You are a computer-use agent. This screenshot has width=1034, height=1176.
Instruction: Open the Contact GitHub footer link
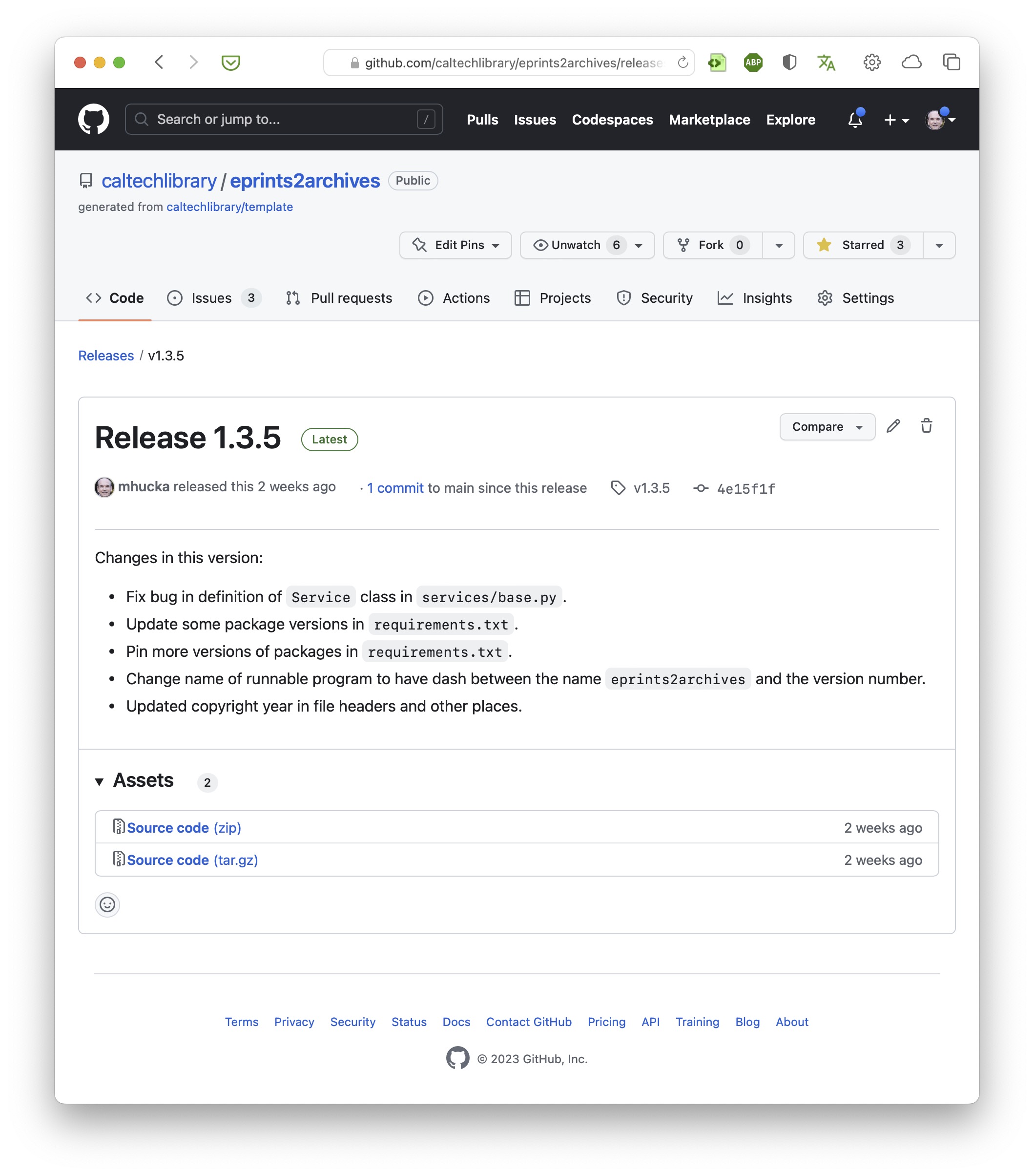529,1022
